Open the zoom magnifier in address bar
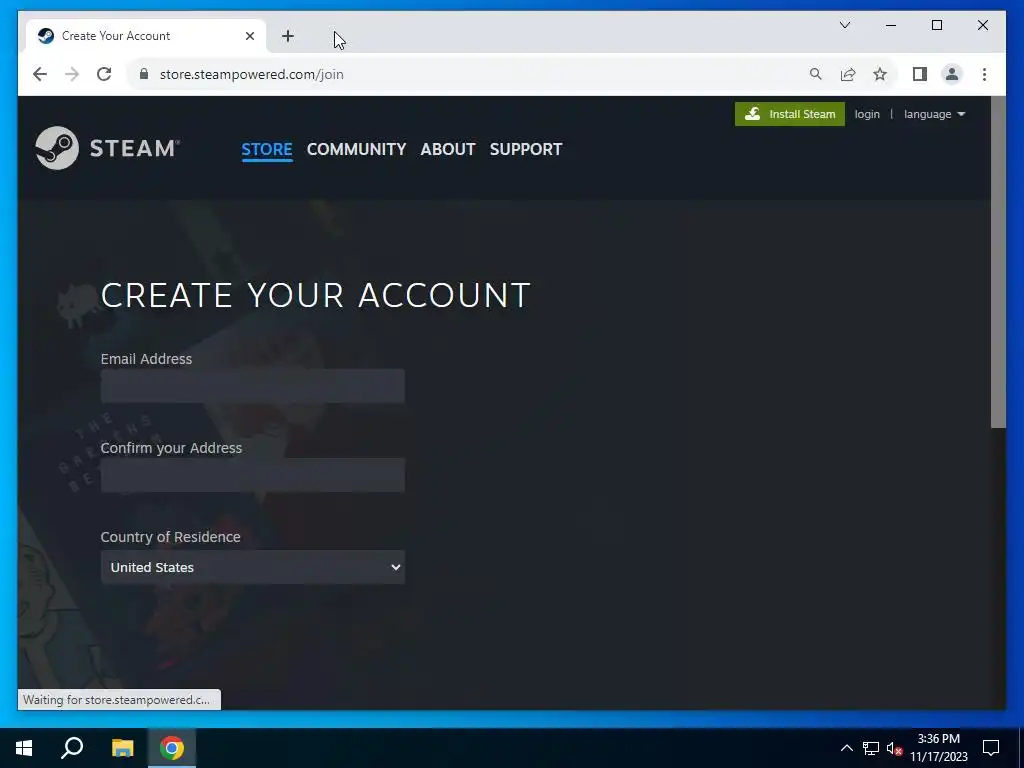 coord(816,74)
